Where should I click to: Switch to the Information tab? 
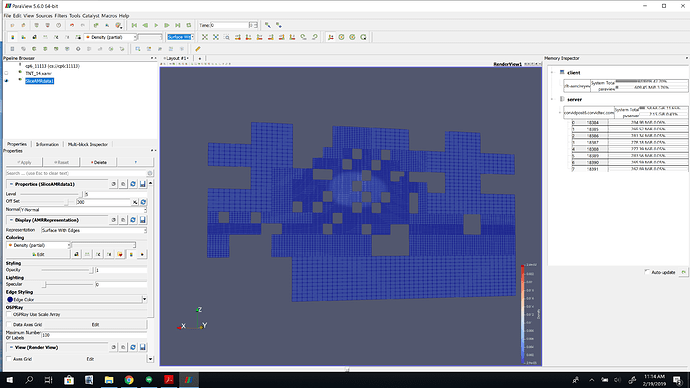pyautogui.click(x=47, y=144)
